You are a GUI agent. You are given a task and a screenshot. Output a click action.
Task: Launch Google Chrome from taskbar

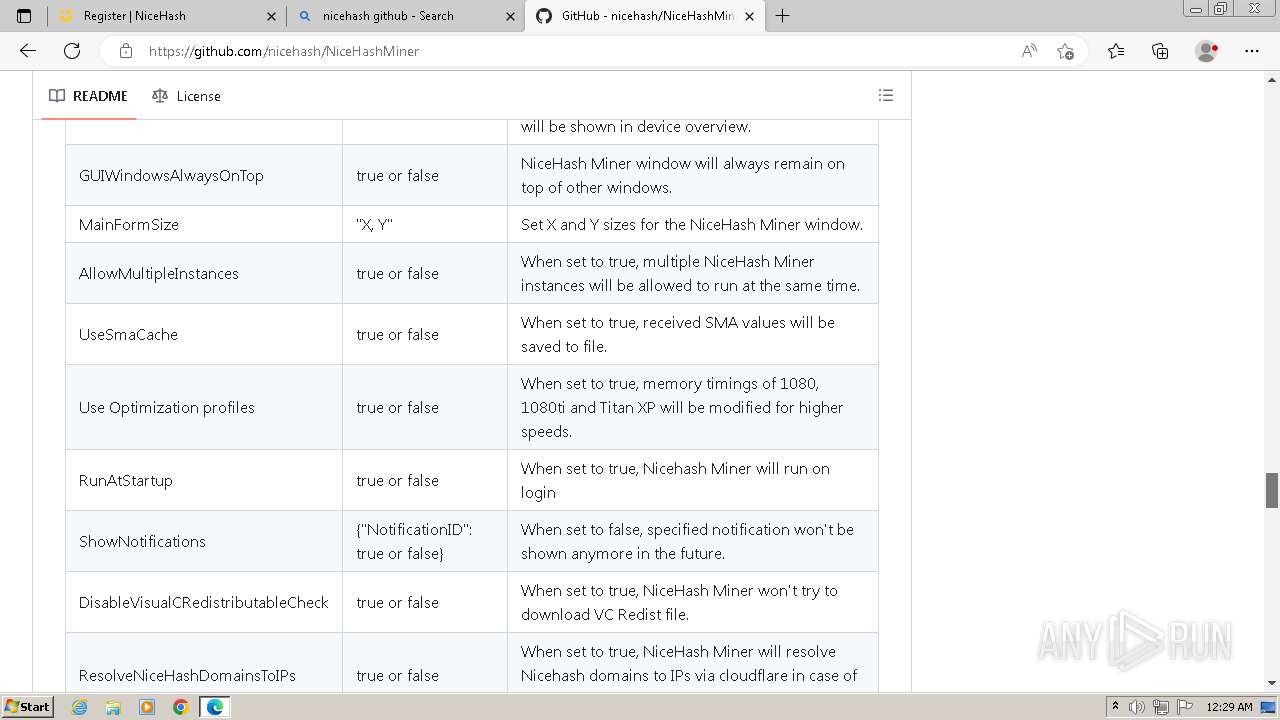(x=181, y=707)
